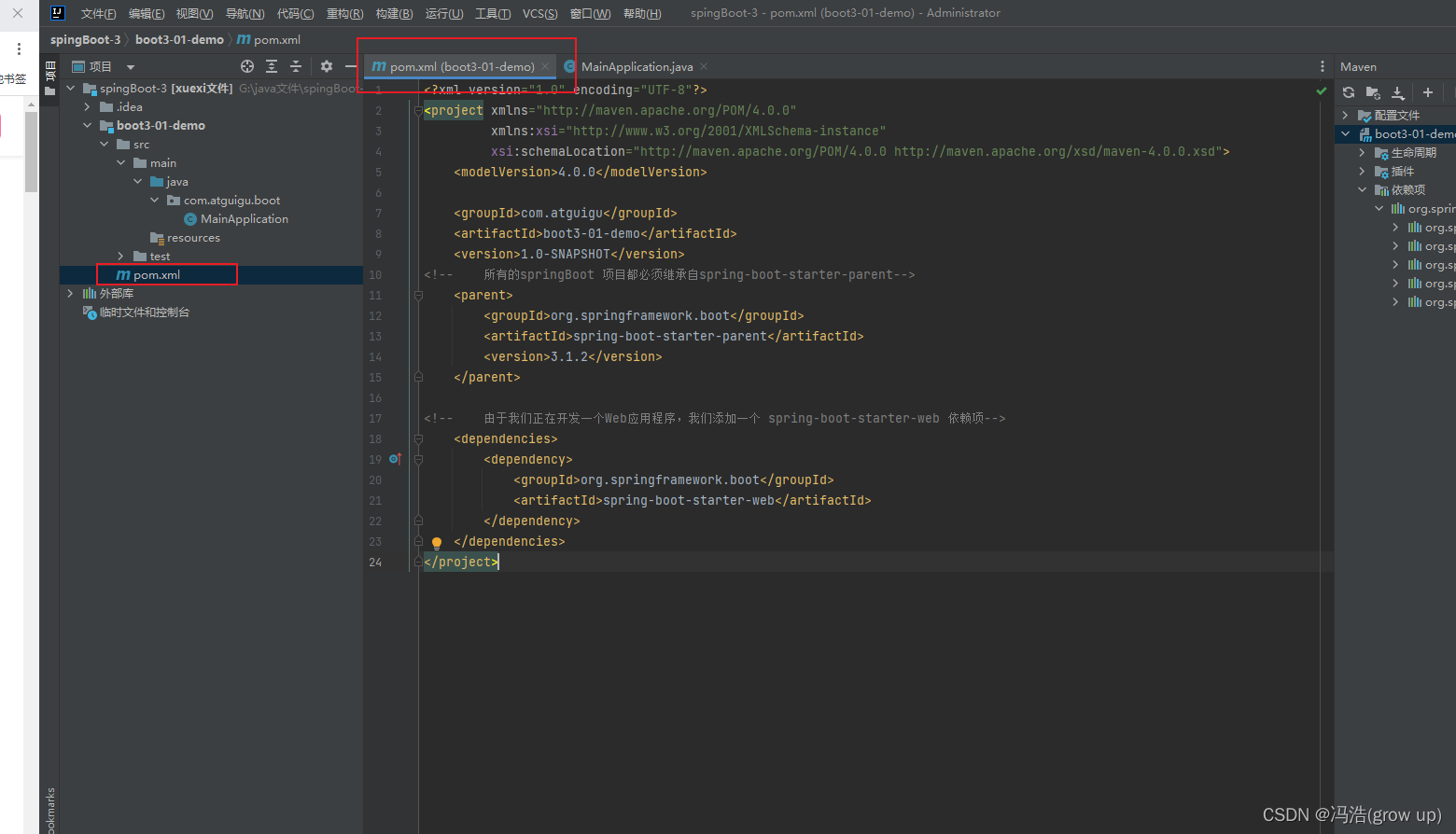Expand 生命周期 in Maven panel

pyautogui.click(x=1363, y=153)
